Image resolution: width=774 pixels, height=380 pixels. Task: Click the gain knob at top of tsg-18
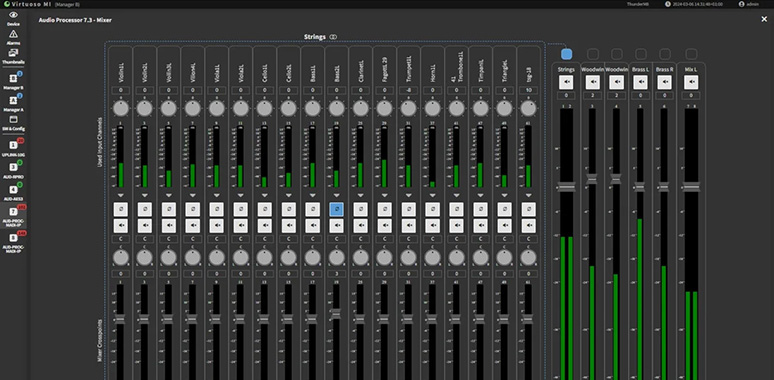click(529, 108)
